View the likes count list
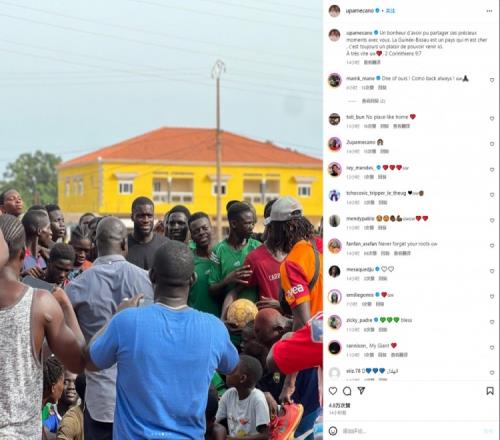The image size is (500, 440). click(x=339, y=406)
